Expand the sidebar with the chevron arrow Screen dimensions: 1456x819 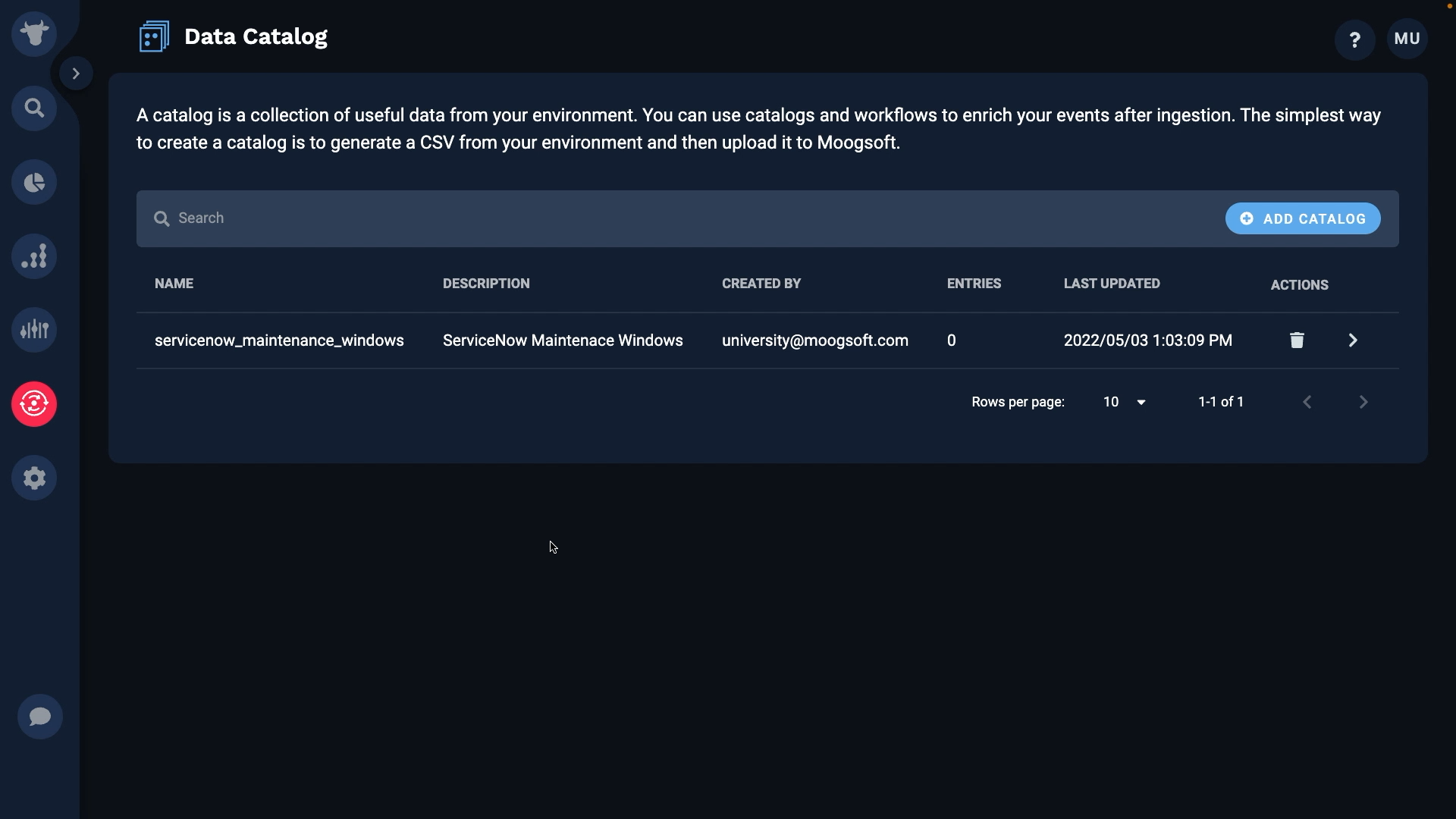tap(76, 74)
